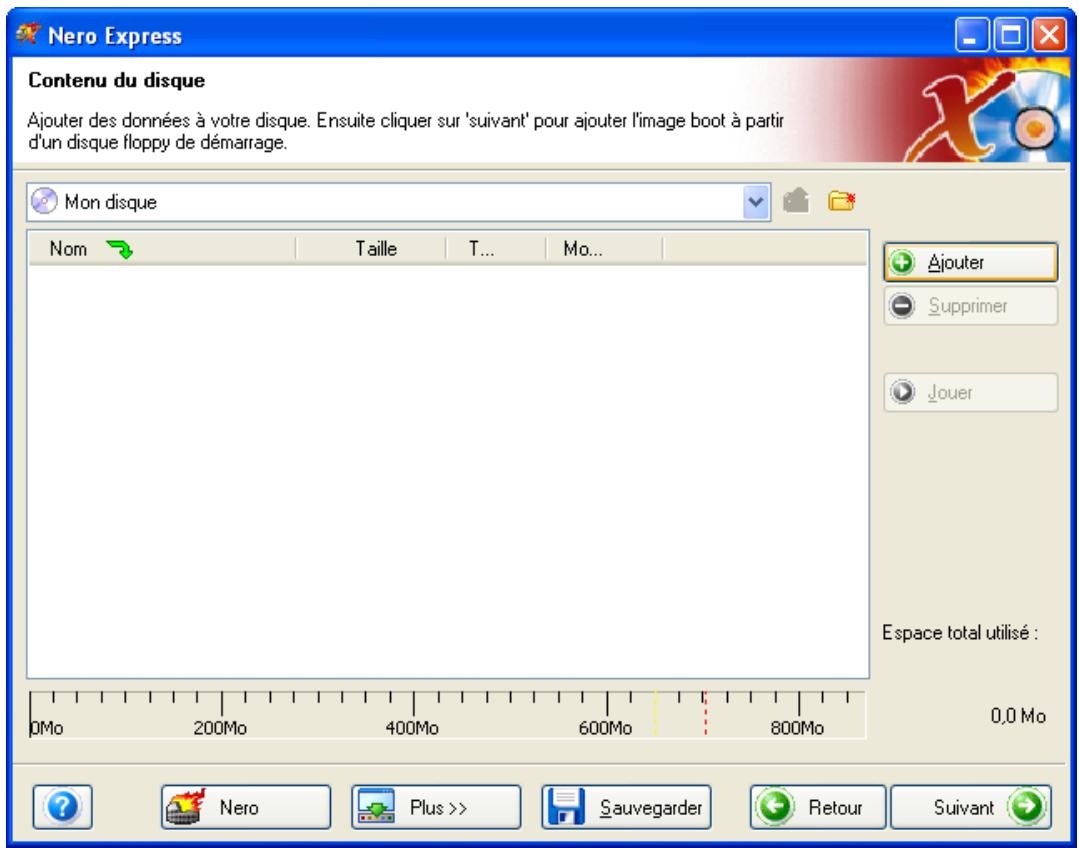Click the 400Mo label on capacity ruler
The height and width of the screenshot is (848, 1079).
click(412, 728)
